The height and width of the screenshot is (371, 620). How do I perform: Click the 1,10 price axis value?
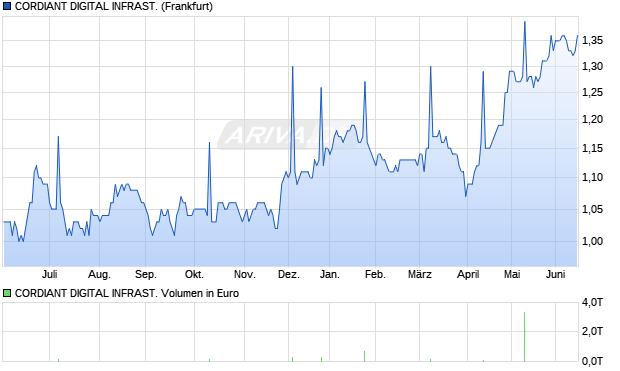tap(592, 177)
